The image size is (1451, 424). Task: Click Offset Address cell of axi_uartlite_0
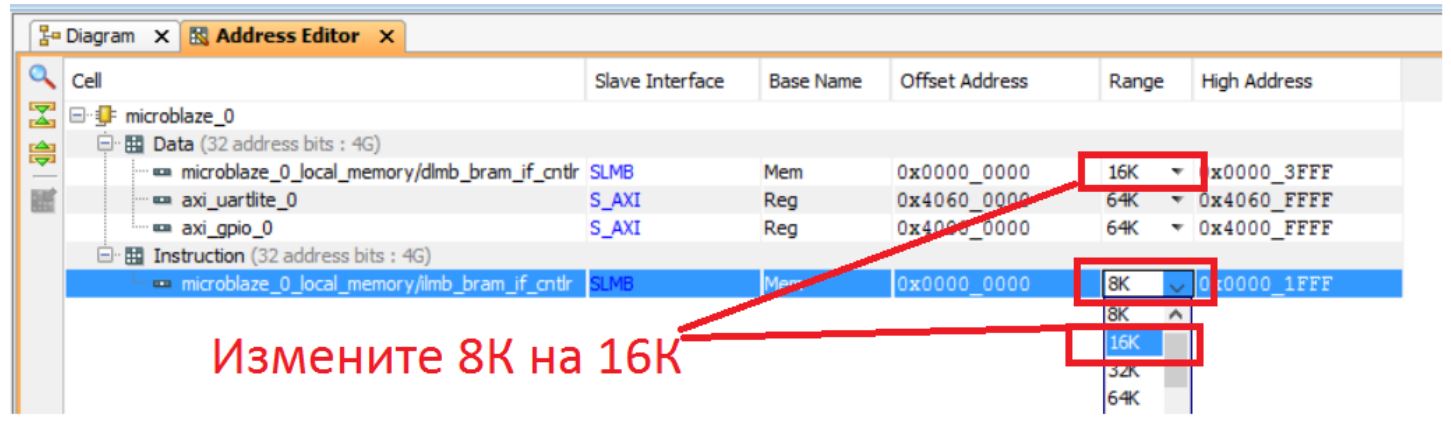point(962,200)
